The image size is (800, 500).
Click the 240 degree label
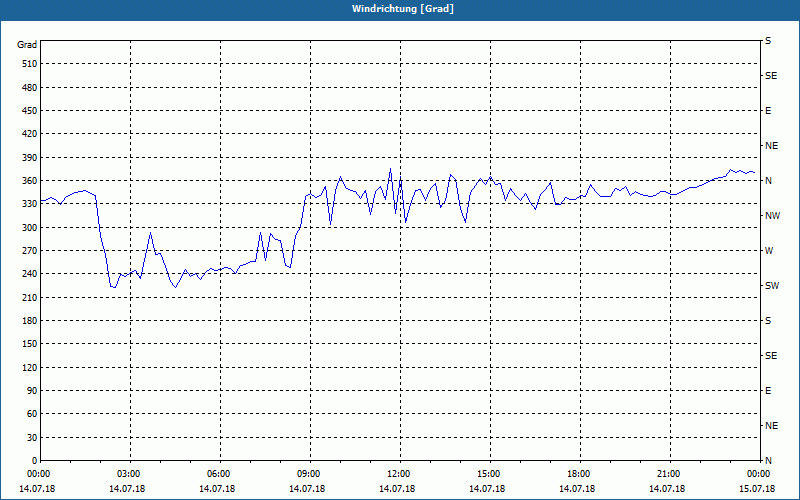pyautogui.click(x=29, y=274)
